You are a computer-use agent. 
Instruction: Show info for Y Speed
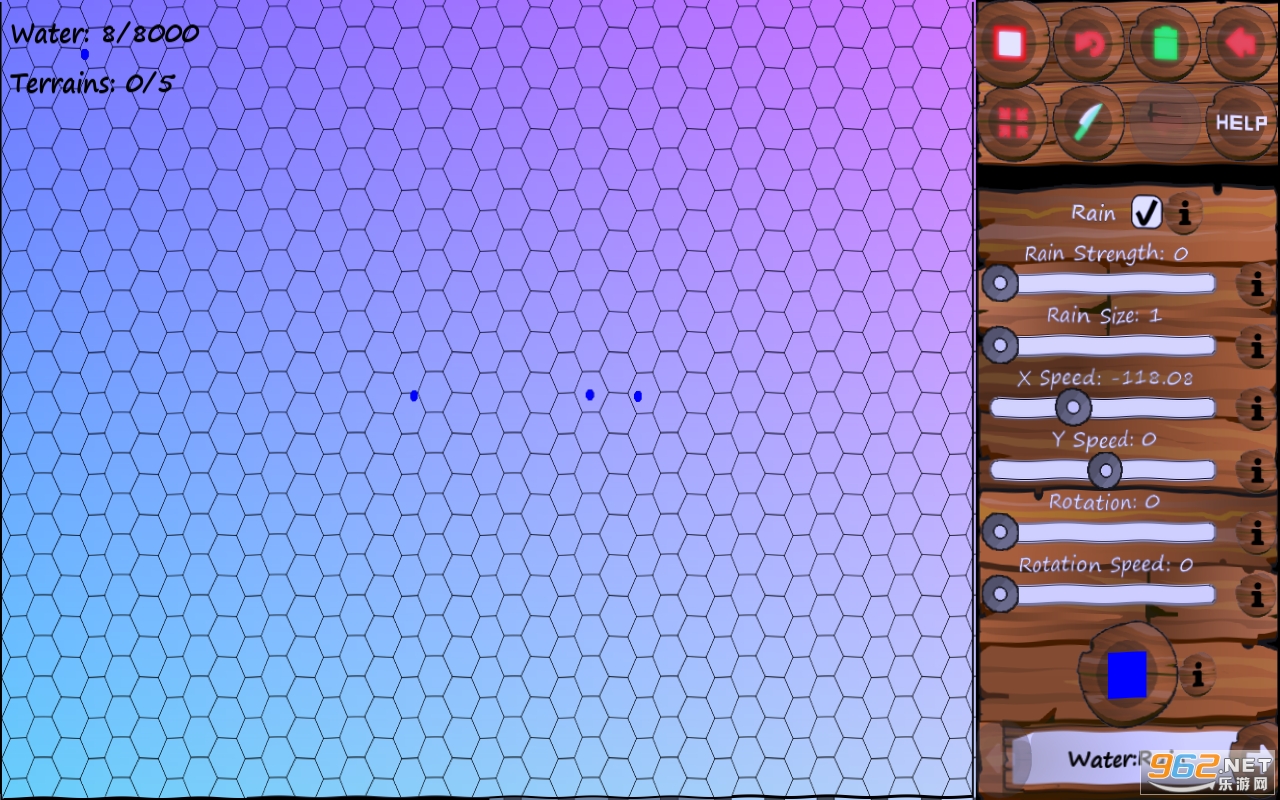click(1255, 470)
